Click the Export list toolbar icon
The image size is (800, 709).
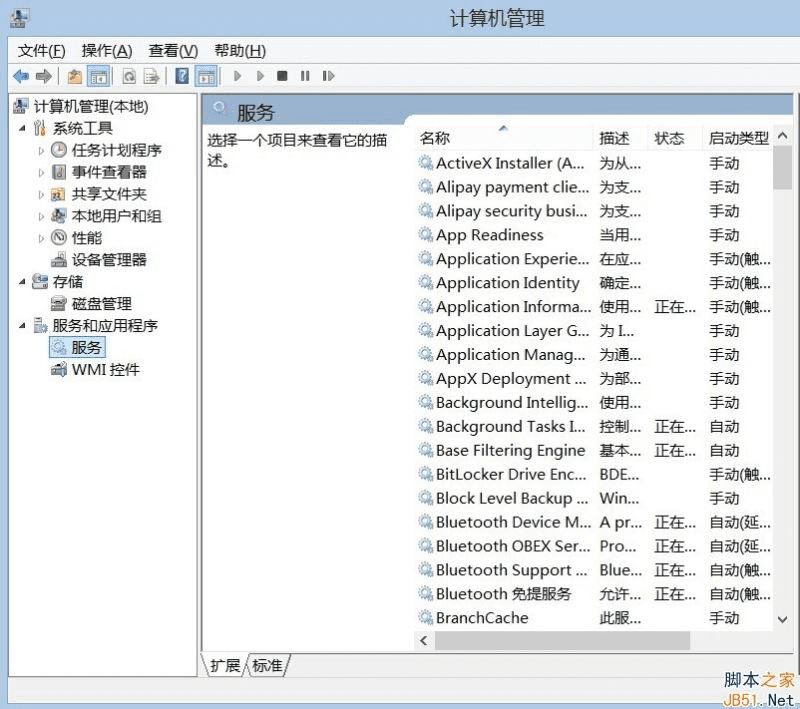tap(152, 77)
